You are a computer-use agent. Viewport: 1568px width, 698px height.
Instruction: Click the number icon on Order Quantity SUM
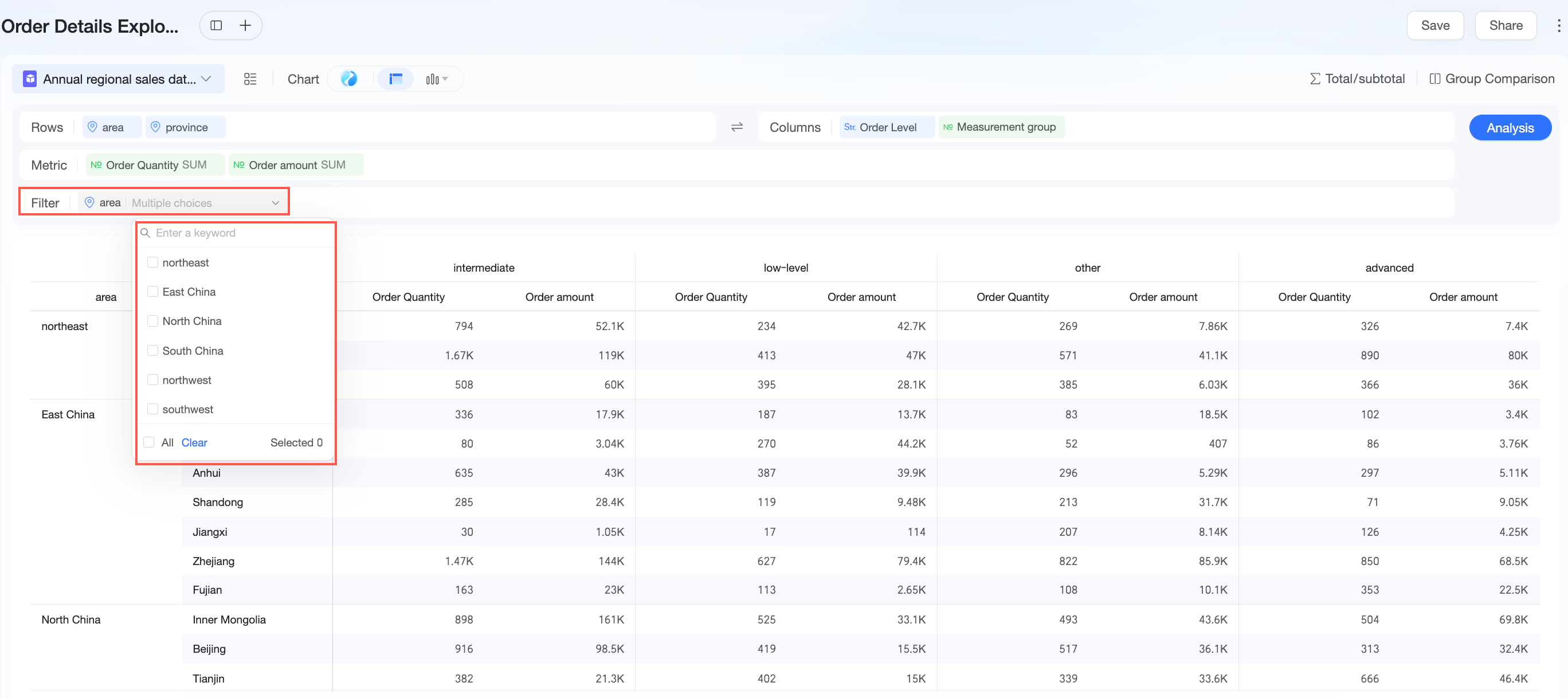click(96, 165)
